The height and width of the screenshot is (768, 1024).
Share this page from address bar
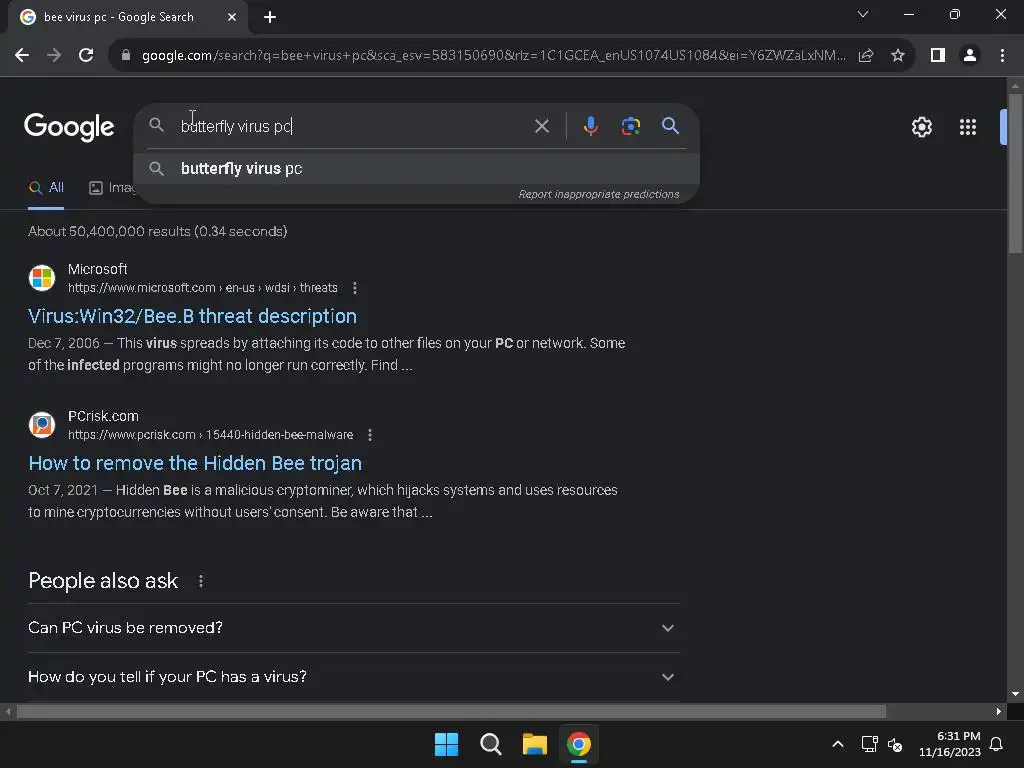pyautogui.click(x=866, y=56)
